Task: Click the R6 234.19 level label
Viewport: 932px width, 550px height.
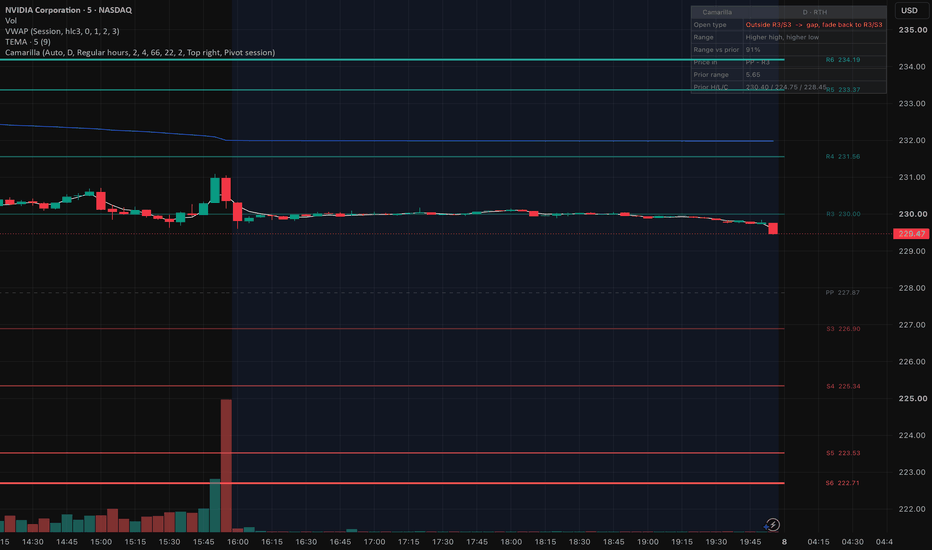Action: (843, 60)
